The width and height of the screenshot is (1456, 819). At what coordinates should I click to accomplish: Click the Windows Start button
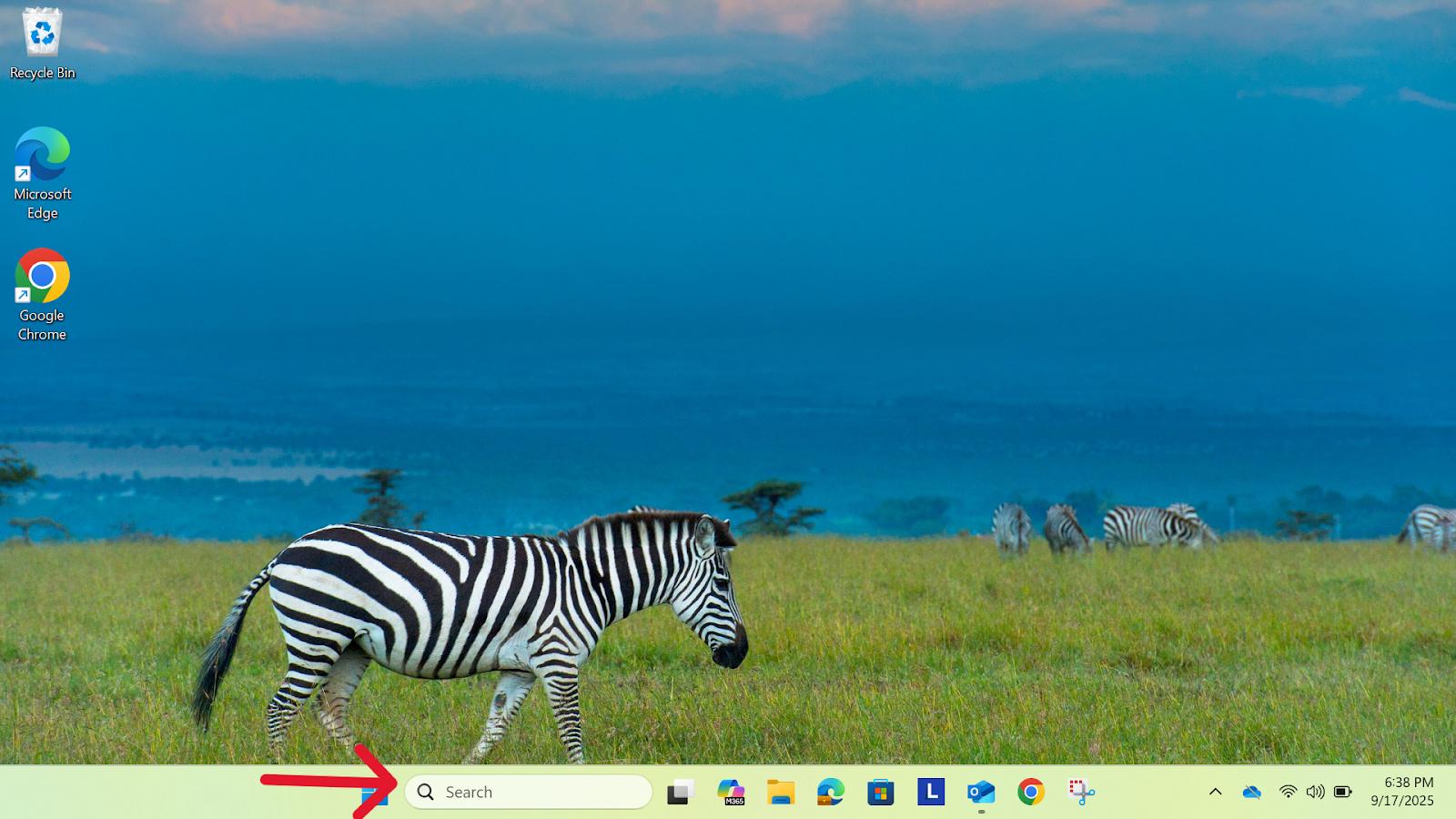click(375, 794)
